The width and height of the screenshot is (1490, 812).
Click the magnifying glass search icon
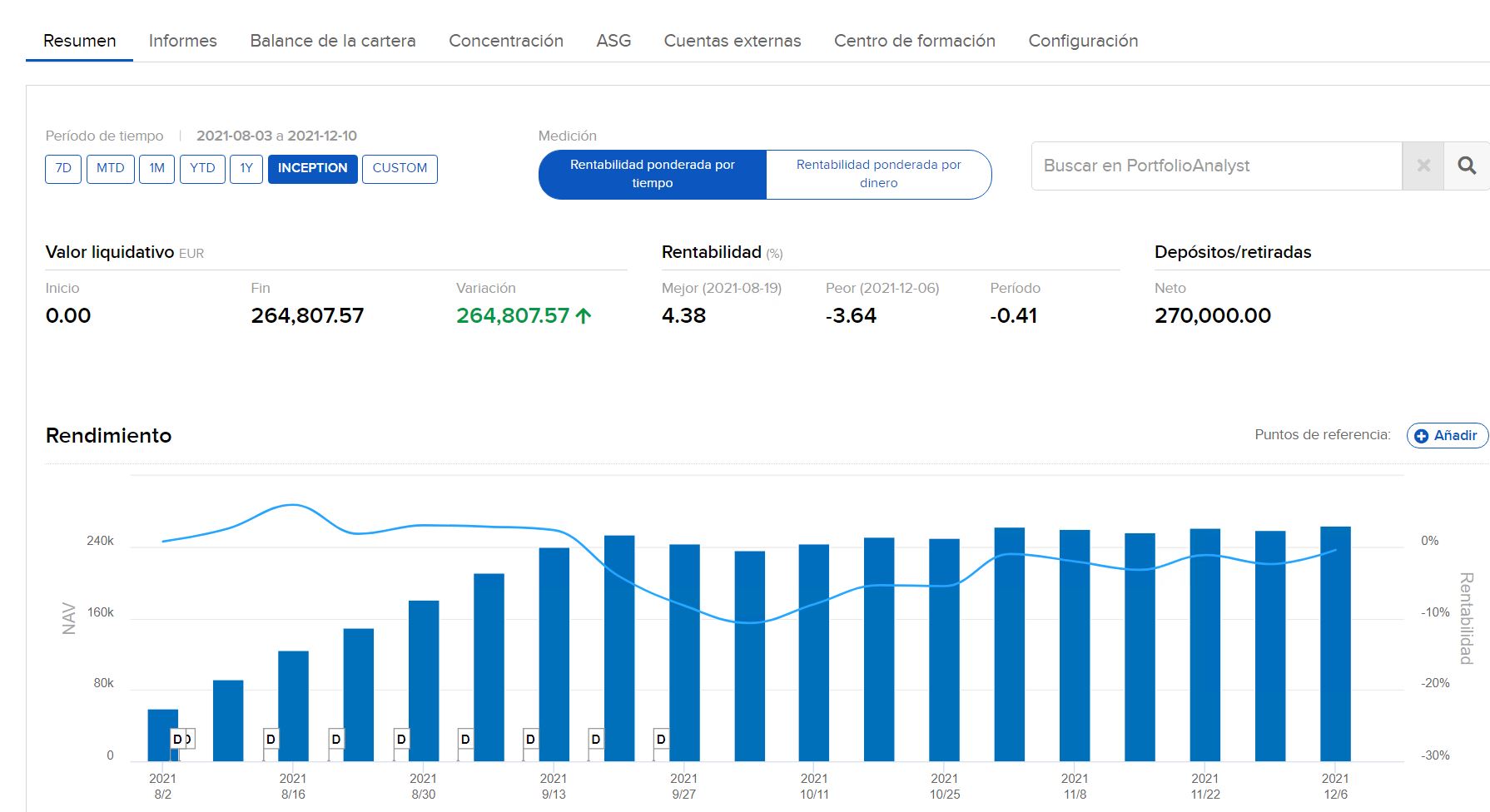[1467, 166]
